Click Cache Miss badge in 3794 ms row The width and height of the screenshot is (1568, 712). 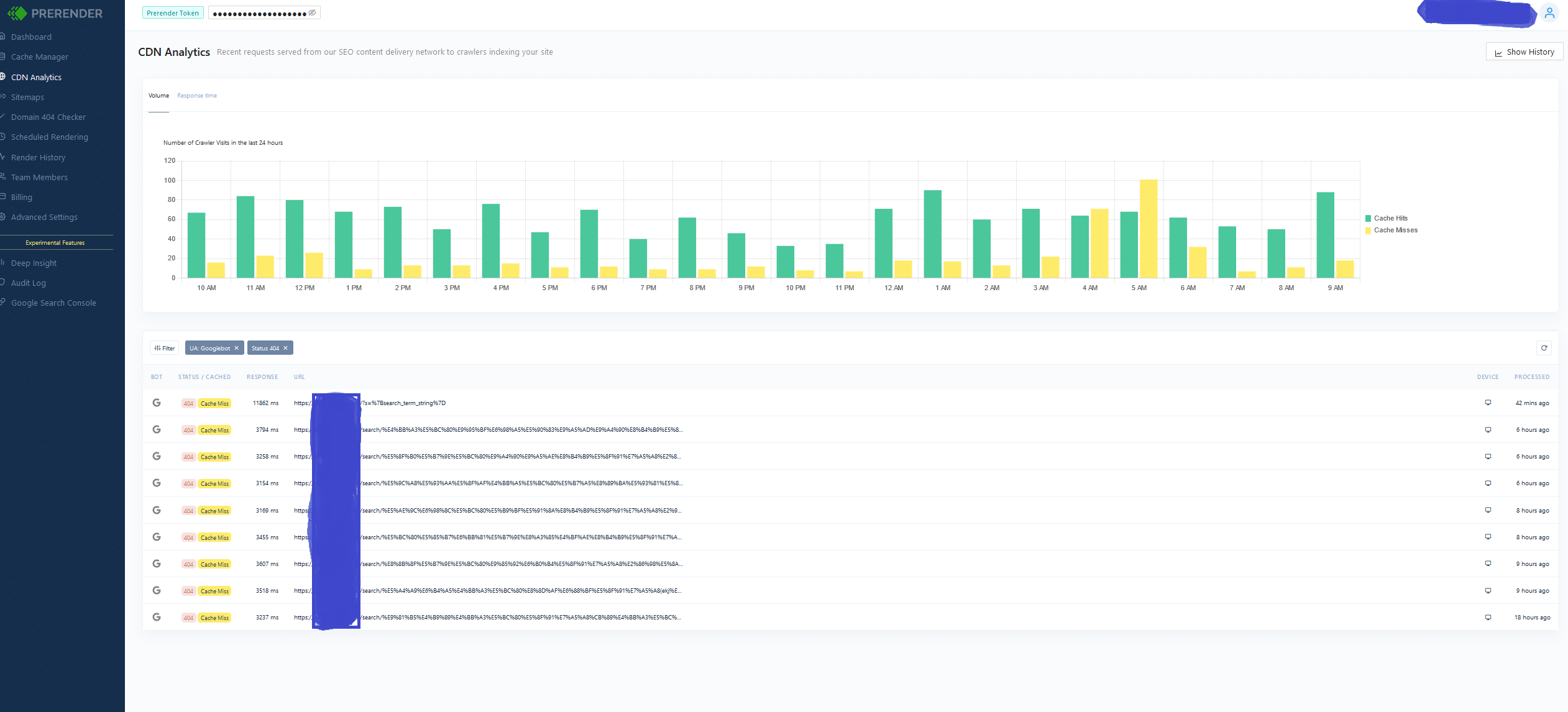[x=214, y=430]
